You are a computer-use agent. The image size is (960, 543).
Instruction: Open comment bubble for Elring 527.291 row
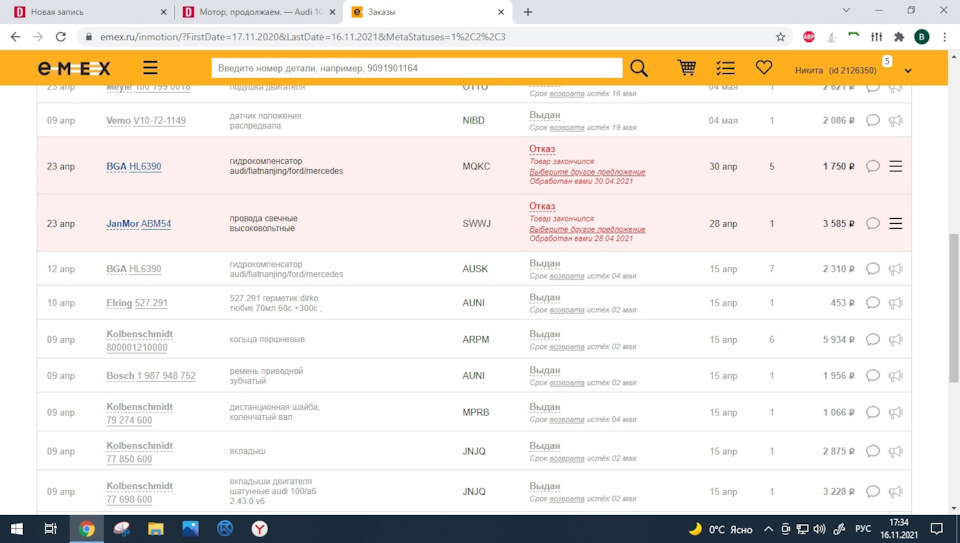pos(872,303)
